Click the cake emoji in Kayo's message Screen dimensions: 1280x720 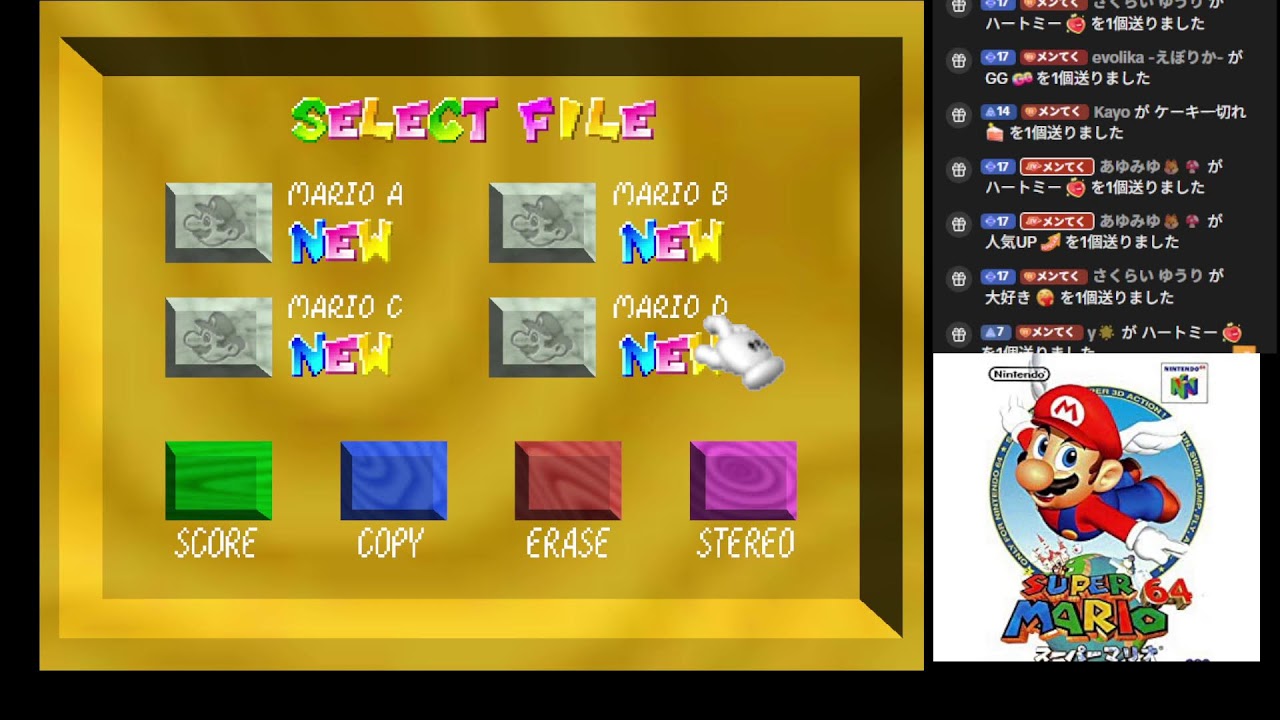tap(995, 132)
